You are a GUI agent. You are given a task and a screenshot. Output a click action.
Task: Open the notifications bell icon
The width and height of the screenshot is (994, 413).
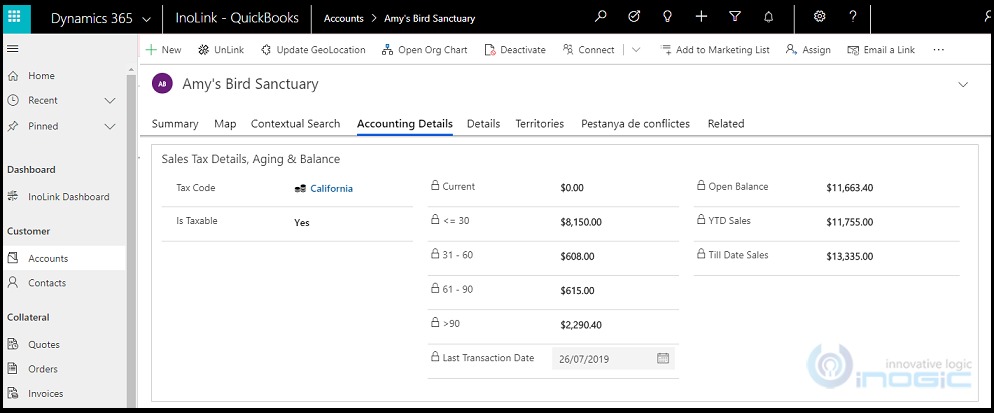coord(768,17)
